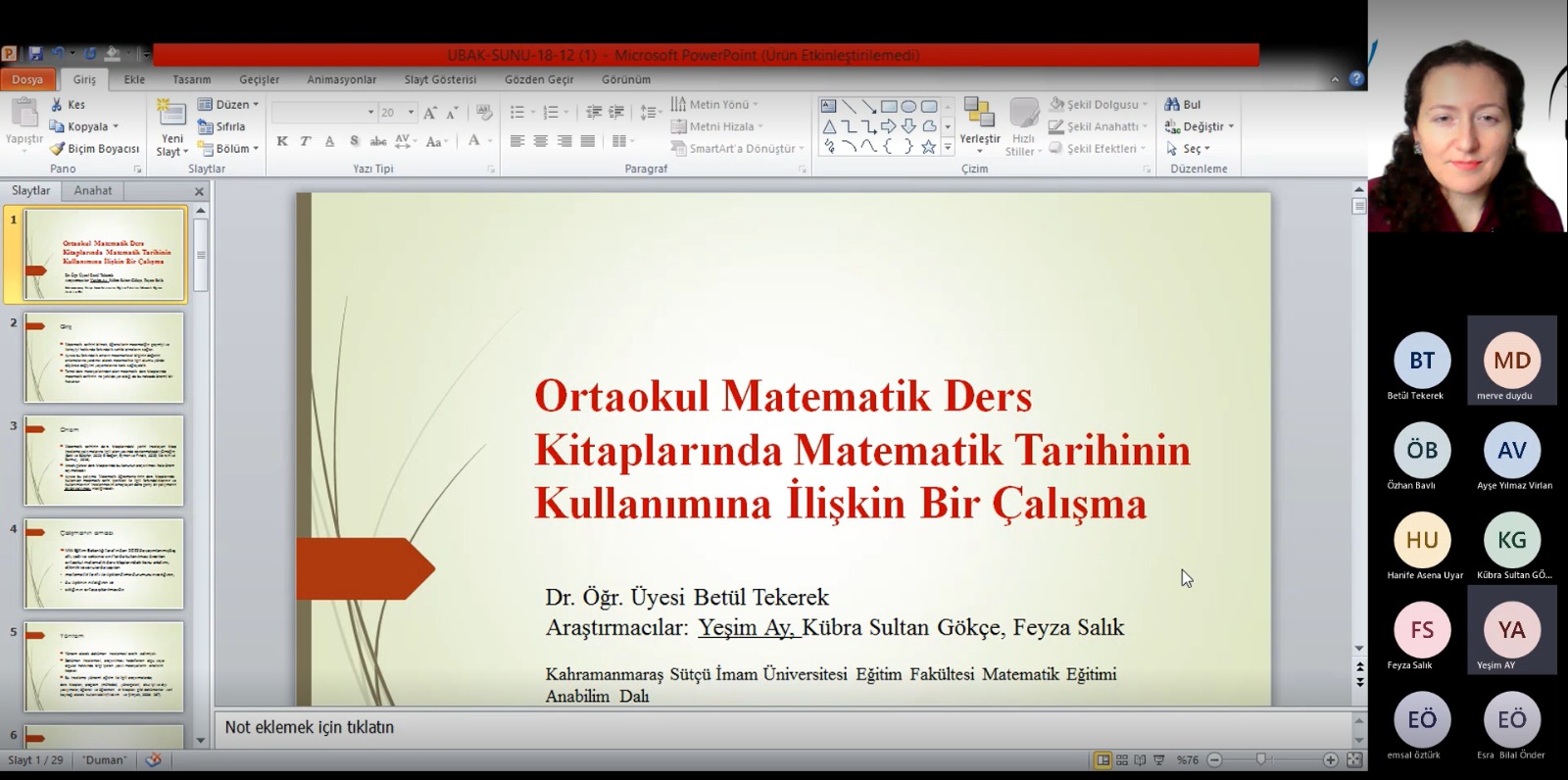Toggle bold formatting (K)
Image resolution: width=1568 pixels, height=780 pixels.
point(282,141)
